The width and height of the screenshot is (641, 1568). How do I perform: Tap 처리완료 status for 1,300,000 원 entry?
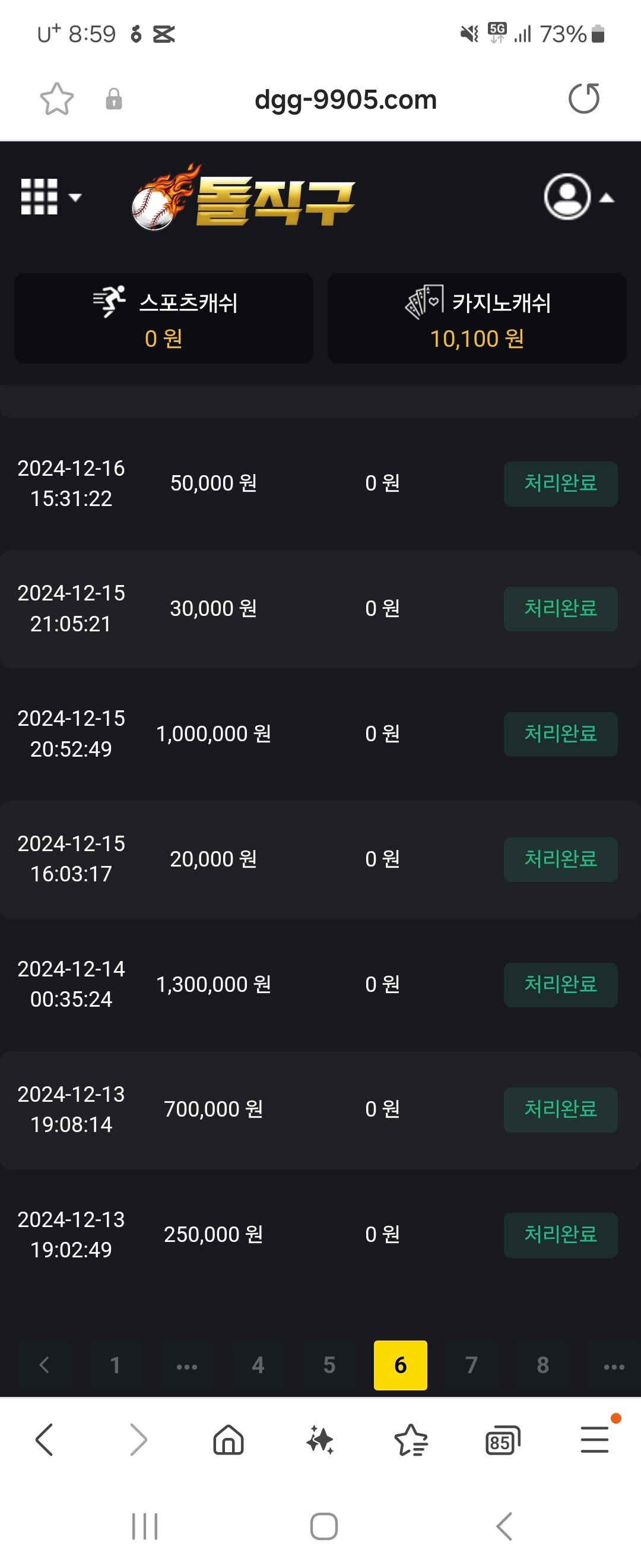[560, 985]
